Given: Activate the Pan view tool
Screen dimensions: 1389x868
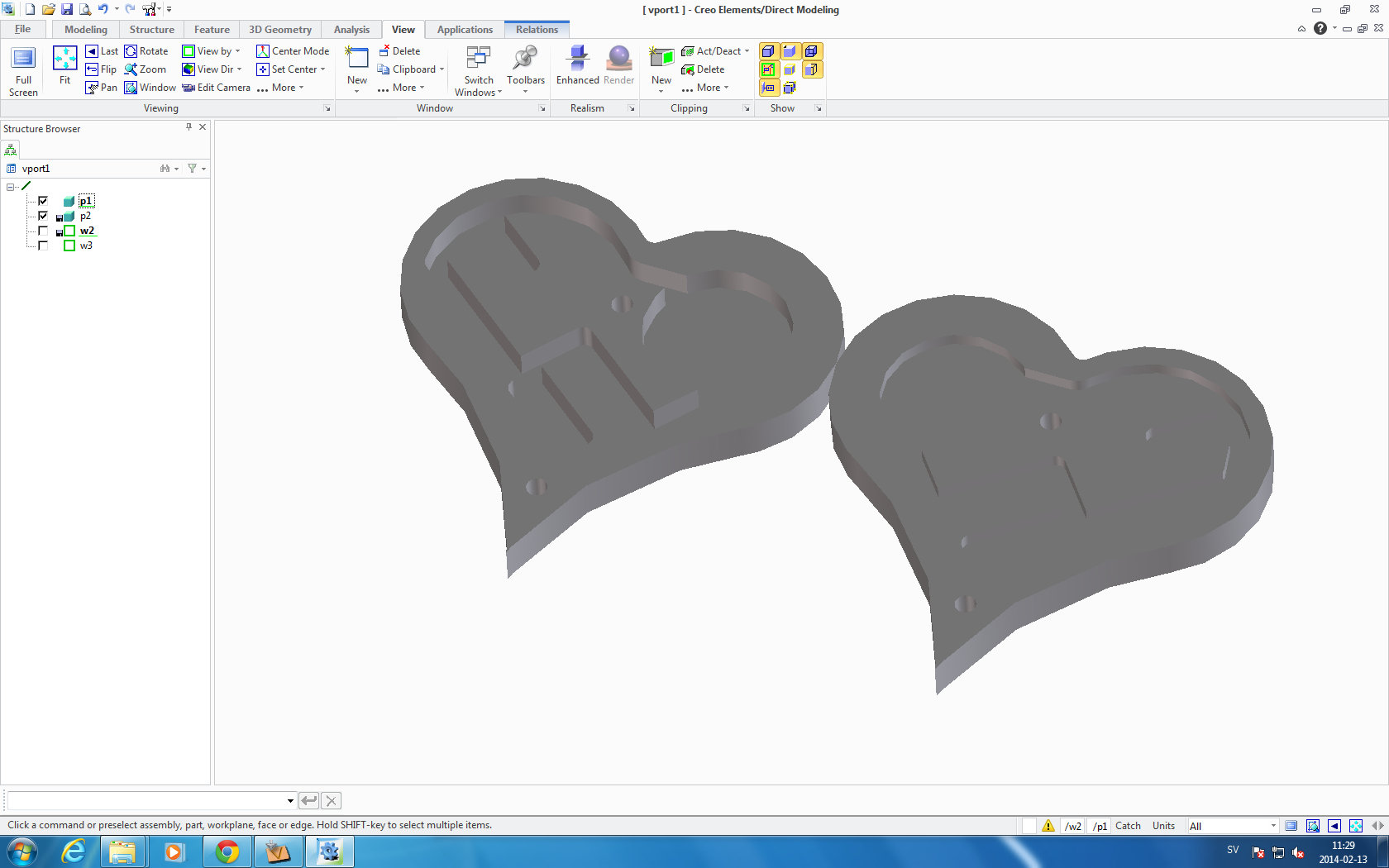Looking at the screenshot, I should (101, 88).
